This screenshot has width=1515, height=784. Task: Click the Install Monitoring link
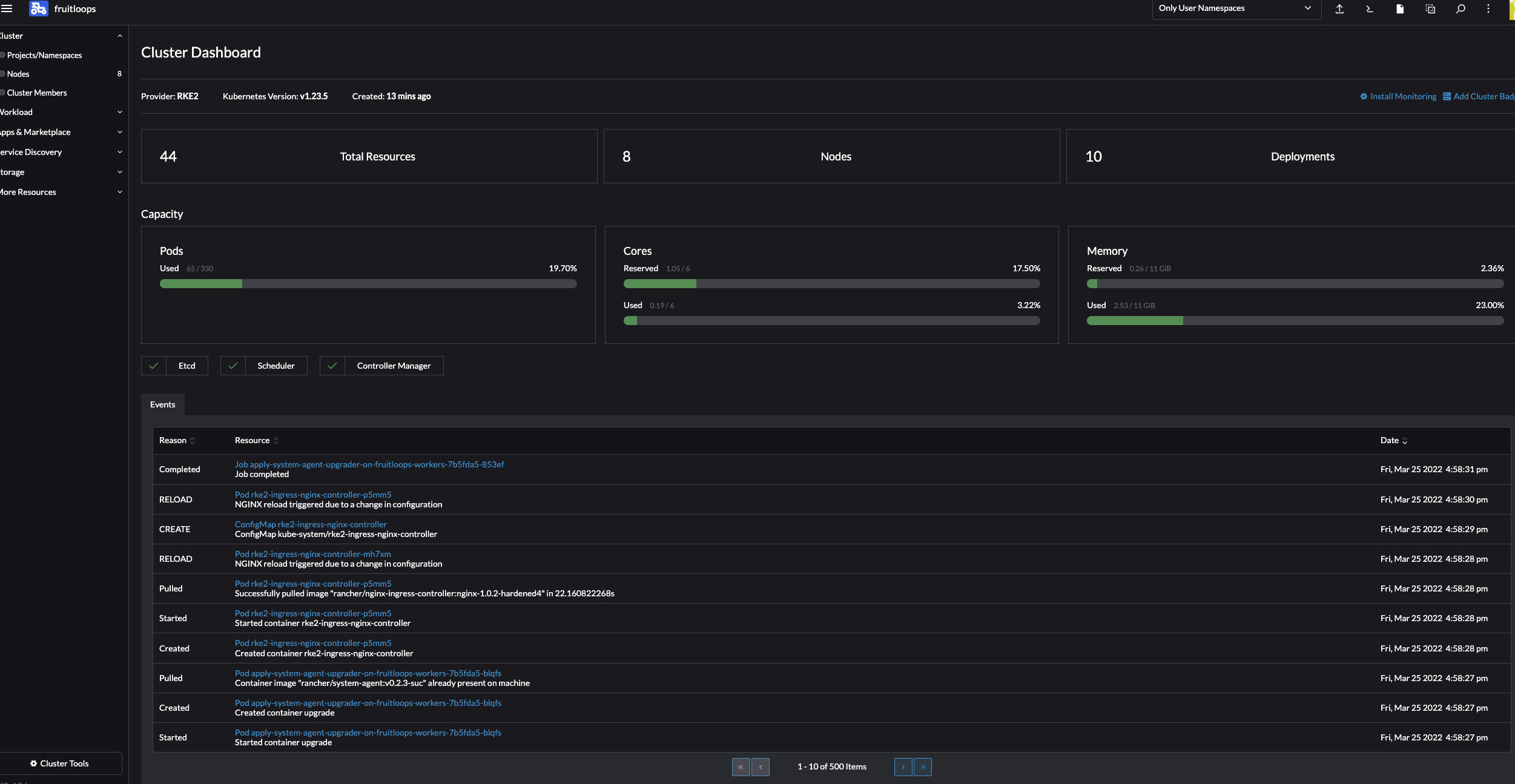coord(1401,96)
